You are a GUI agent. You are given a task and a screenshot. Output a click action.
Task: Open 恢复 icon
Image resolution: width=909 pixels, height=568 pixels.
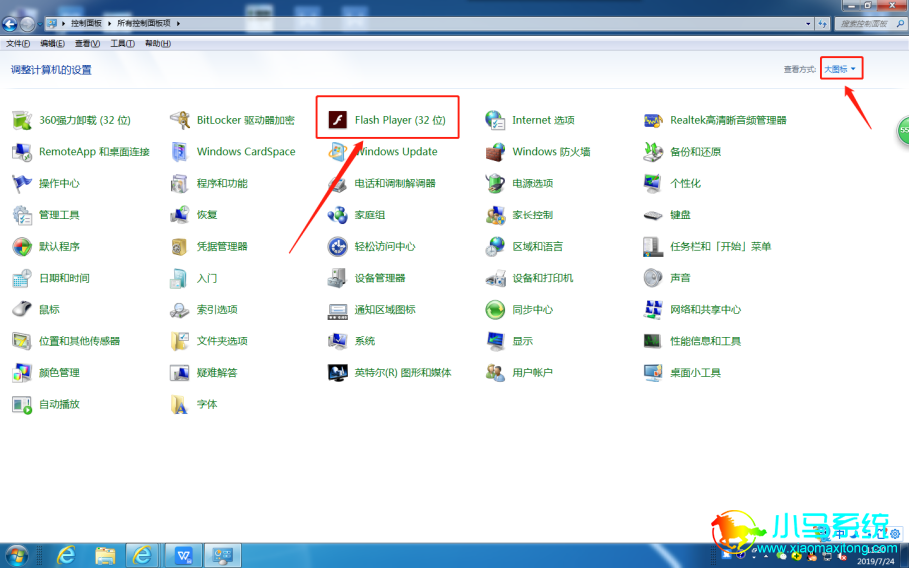[180, 215]
